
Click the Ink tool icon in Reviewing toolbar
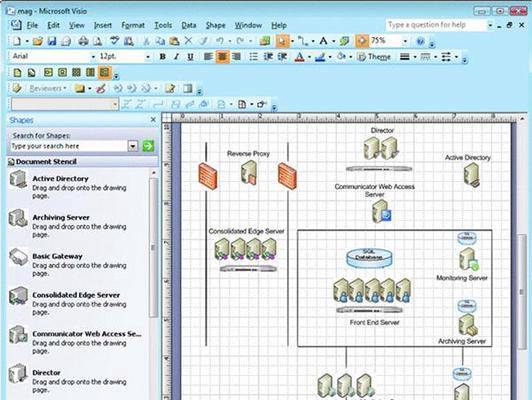(x=100, y=89)
